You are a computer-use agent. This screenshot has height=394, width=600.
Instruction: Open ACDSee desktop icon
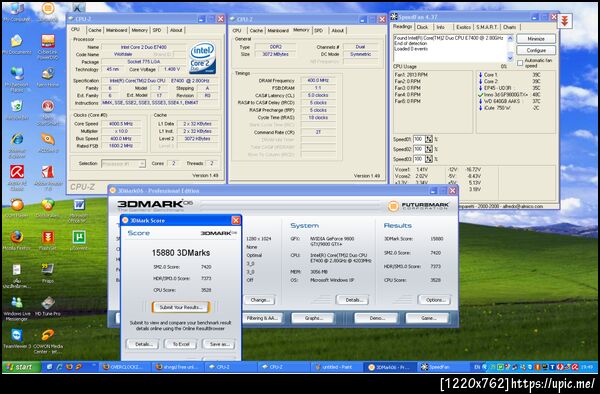pyautogui.click(x=48, y=143)
